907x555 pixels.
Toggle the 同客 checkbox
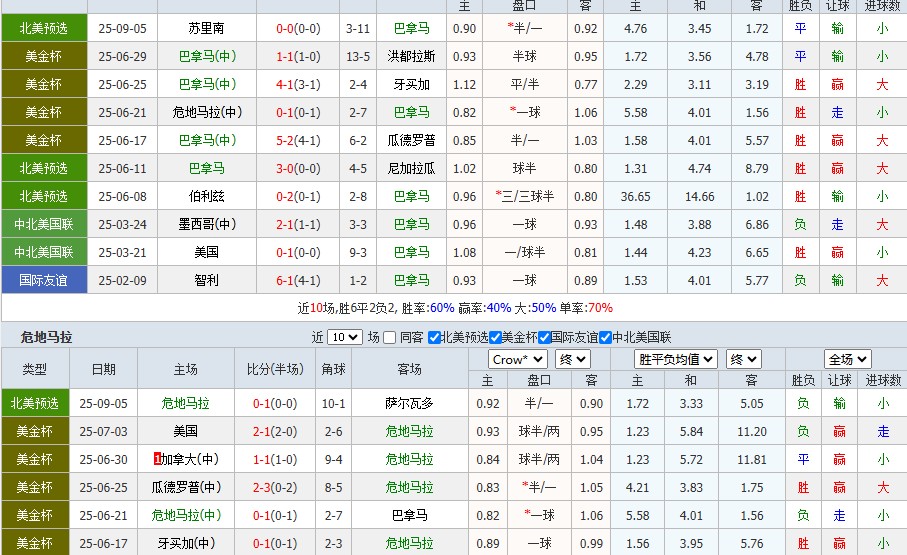pyautogui.click(x=391, y=338)
